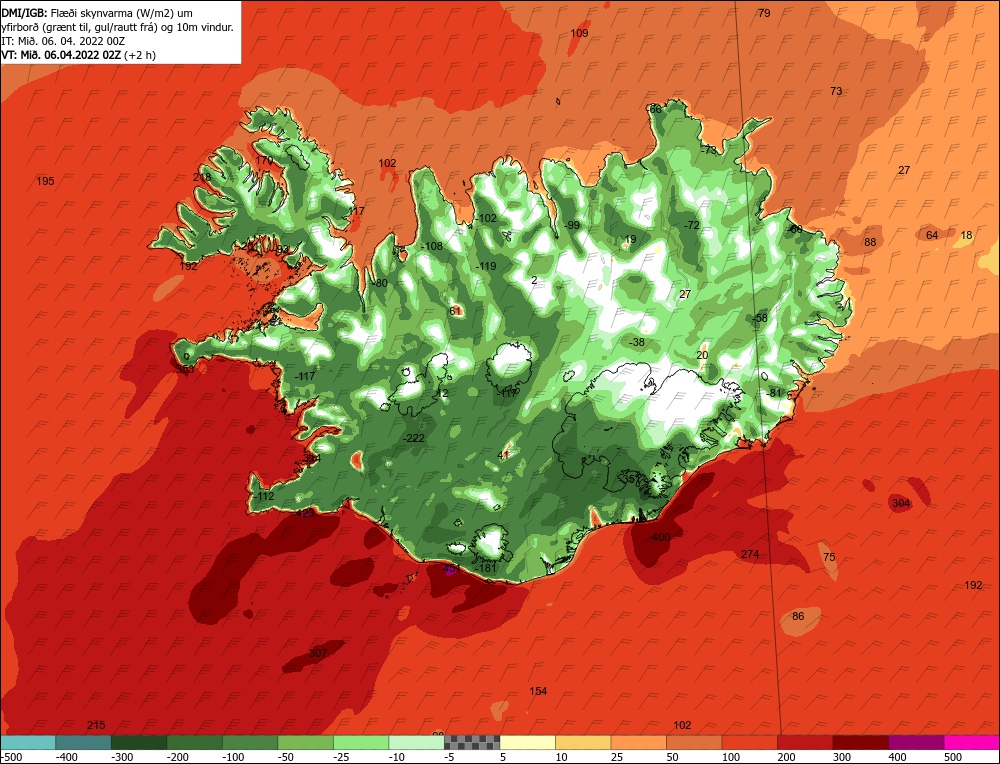This screenshot has height=764, width=1000.
Task: Select the '-300' legend label
Action: [123, 757]
